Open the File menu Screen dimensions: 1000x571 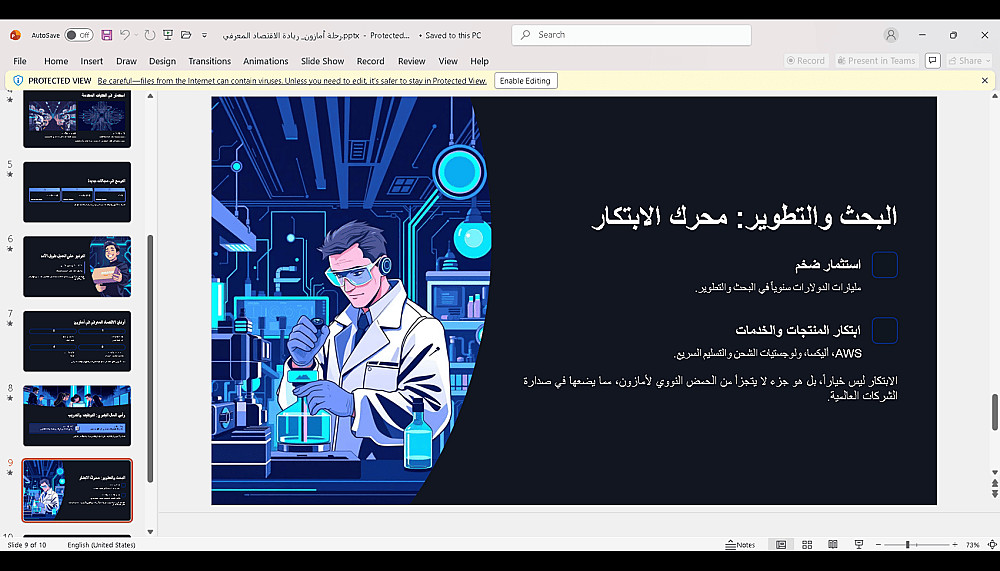20,61
